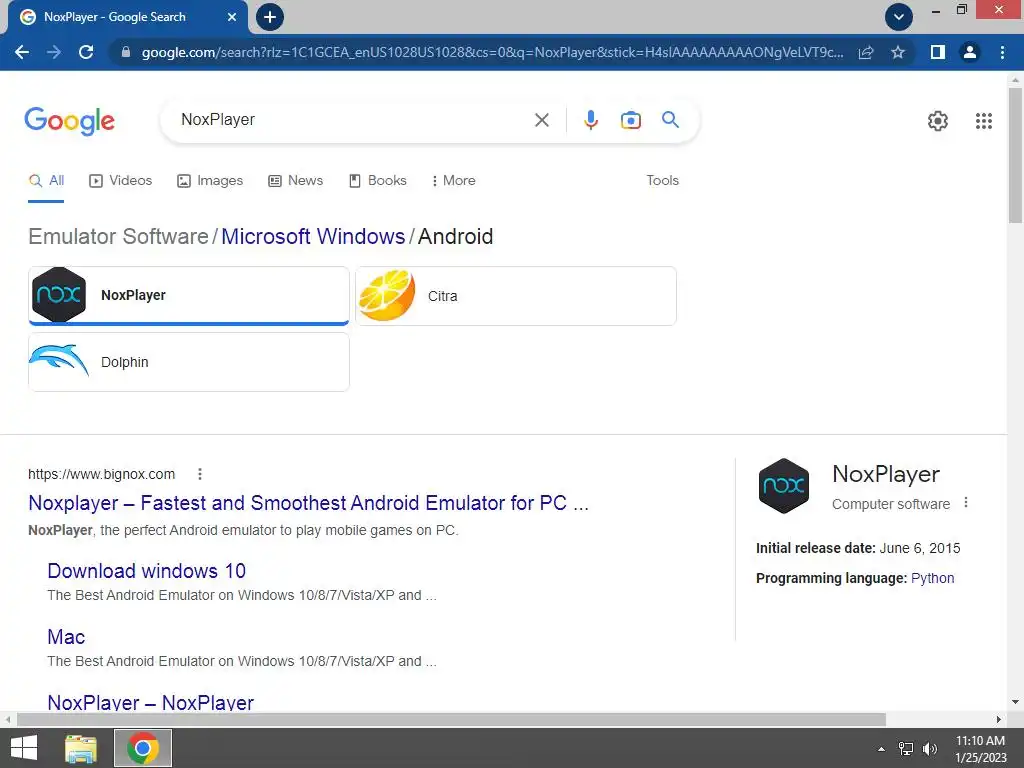Open the search Tools options

pos(662,181)
